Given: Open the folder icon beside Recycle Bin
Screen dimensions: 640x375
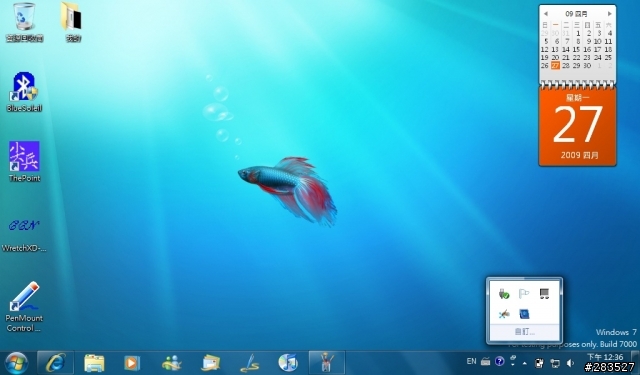Looking at the screenshot, I should (72, 22).
